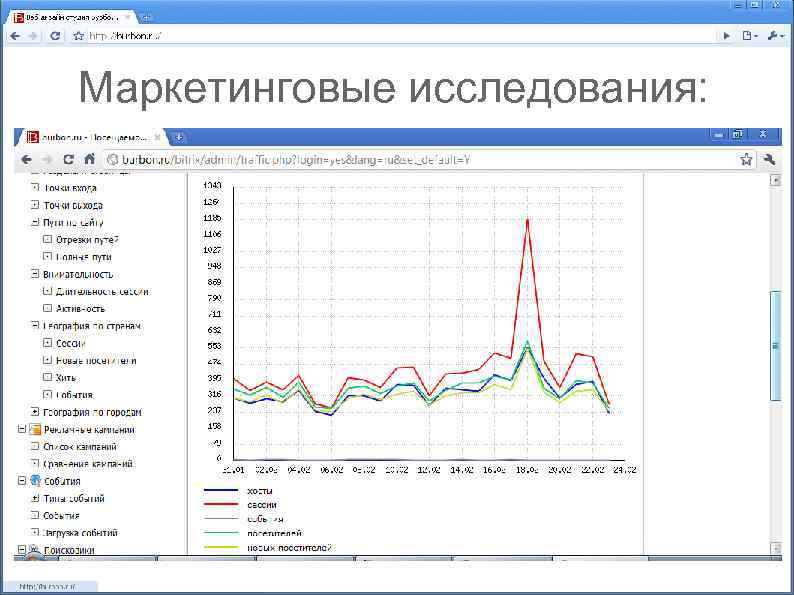Image resolution: width=794 pixels, height=595 pixels.
Task: Open outer browser page menu icon
Action: 749,36
